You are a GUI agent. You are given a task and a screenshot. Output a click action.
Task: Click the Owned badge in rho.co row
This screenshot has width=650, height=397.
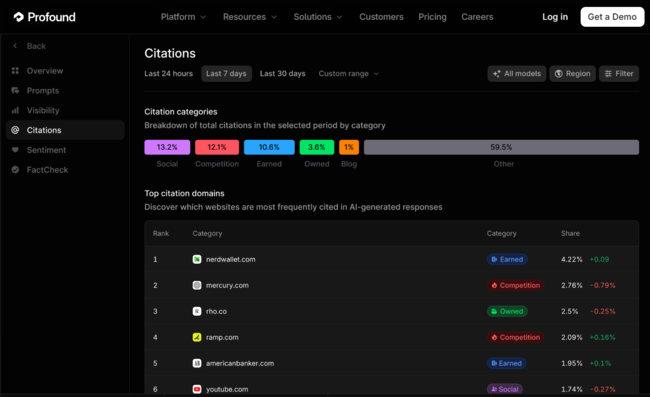(507, 311)
